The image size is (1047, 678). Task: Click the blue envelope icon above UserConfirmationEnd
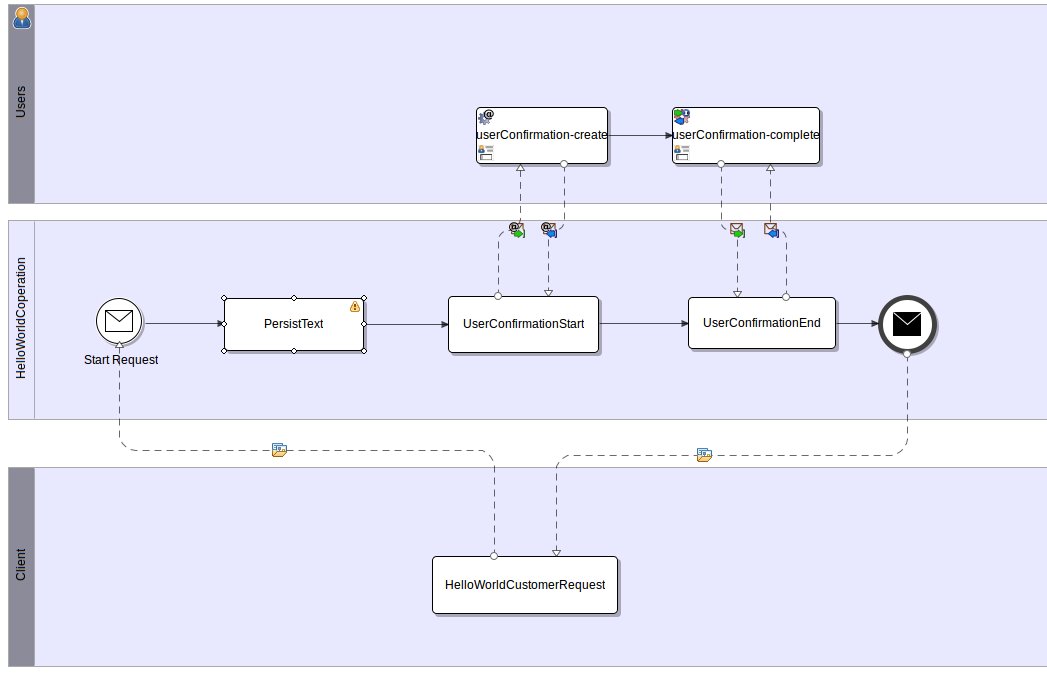pyautogui.click(x=770, y=229)
